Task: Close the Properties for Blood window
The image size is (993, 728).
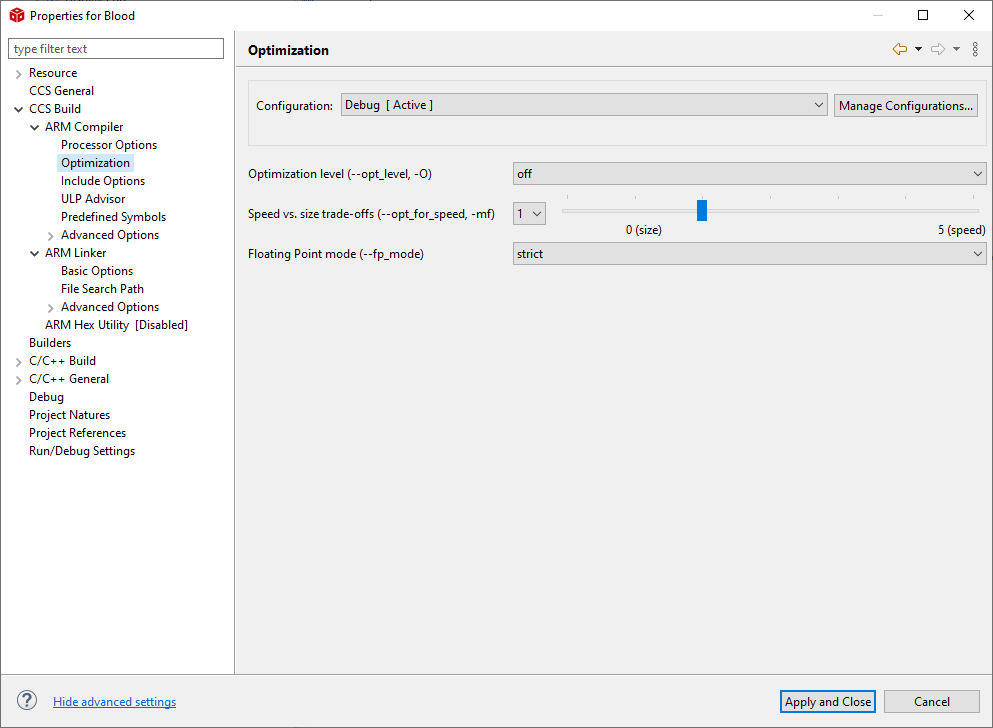Action: pyautogui.click(x=969, y=15)
